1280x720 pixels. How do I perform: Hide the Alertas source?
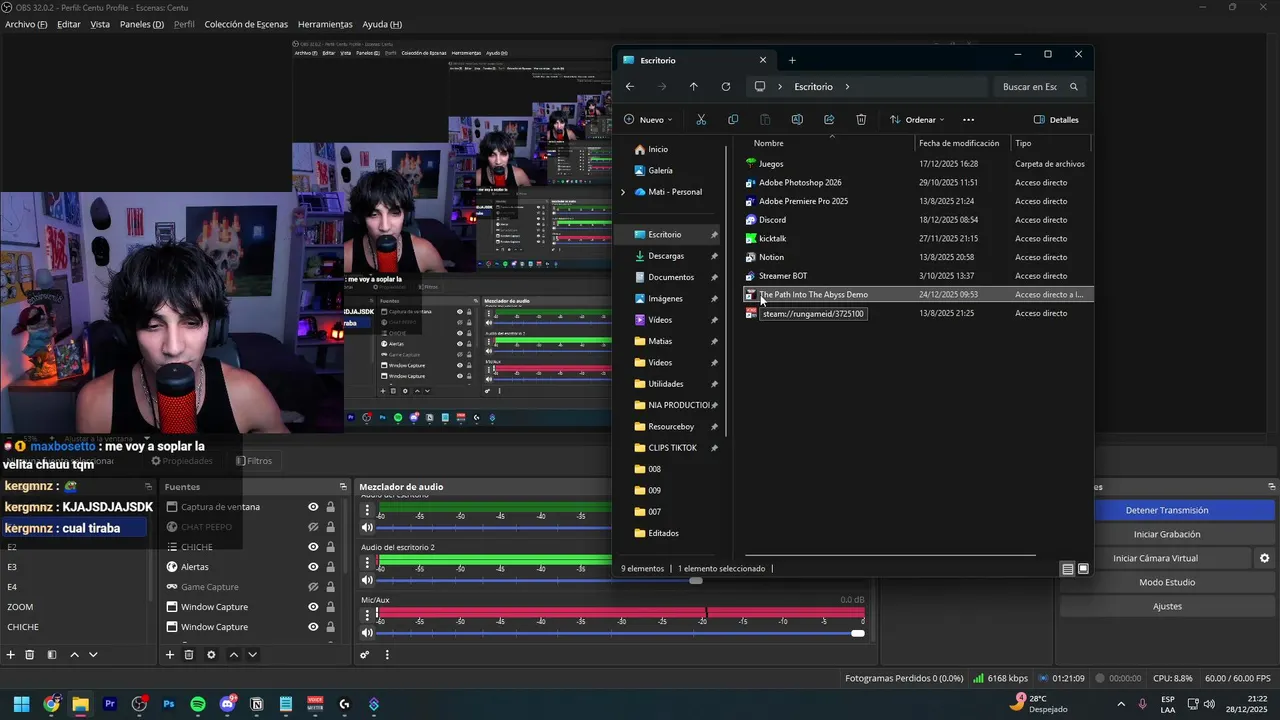point(313,567)
